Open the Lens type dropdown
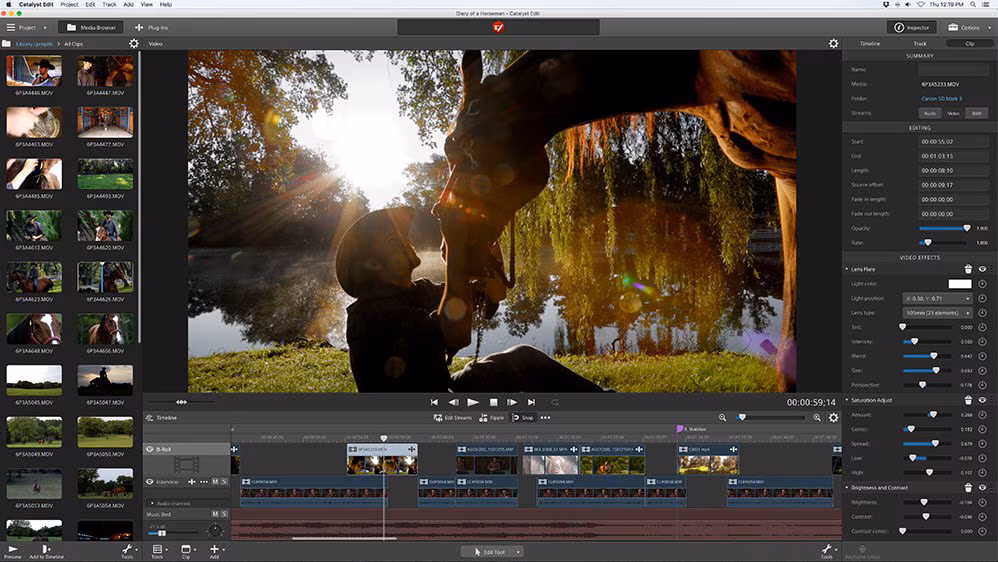The height and width of the screenshot is (562, 998). 937,312
